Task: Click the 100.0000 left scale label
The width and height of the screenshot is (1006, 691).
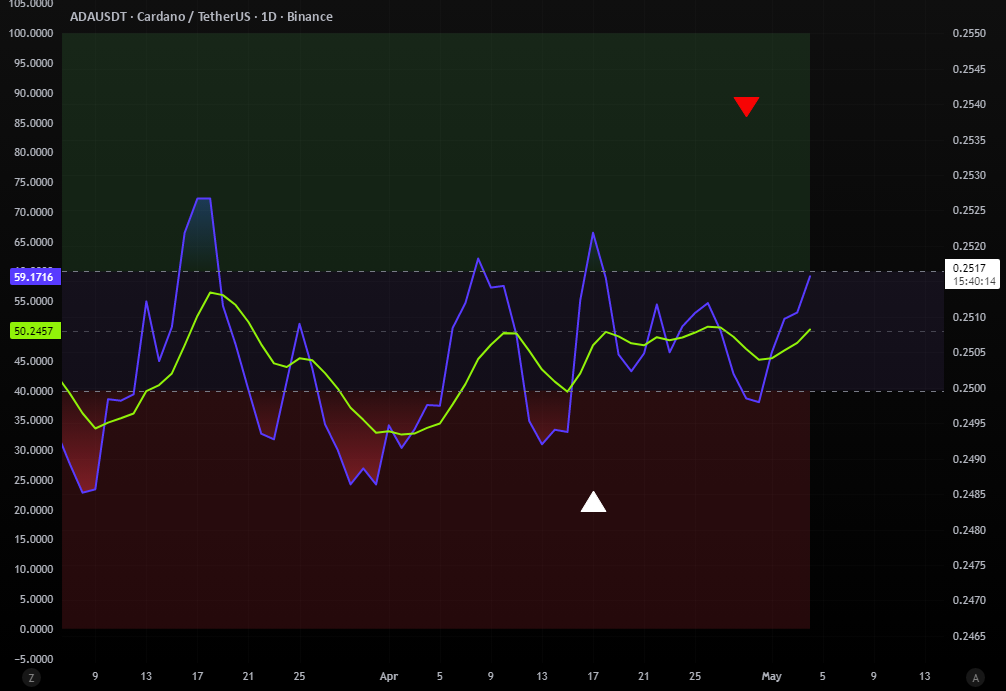Action: pos(31,33)
